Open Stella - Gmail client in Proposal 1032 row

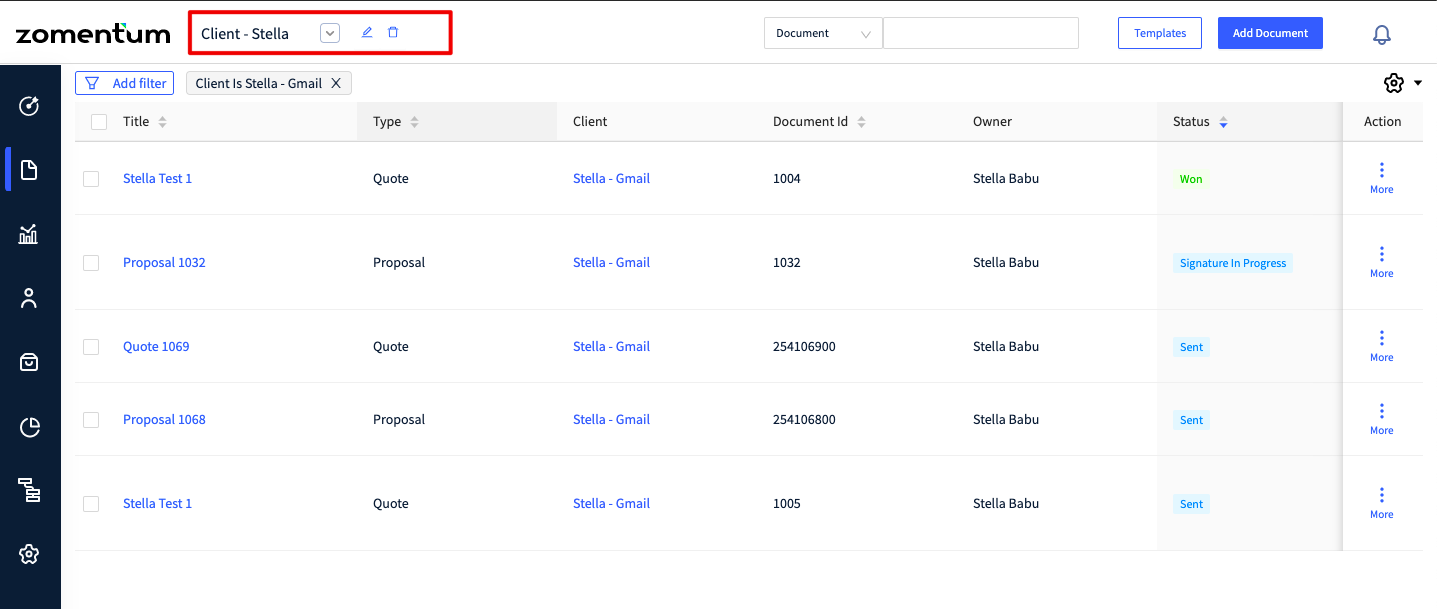(611, 262)
